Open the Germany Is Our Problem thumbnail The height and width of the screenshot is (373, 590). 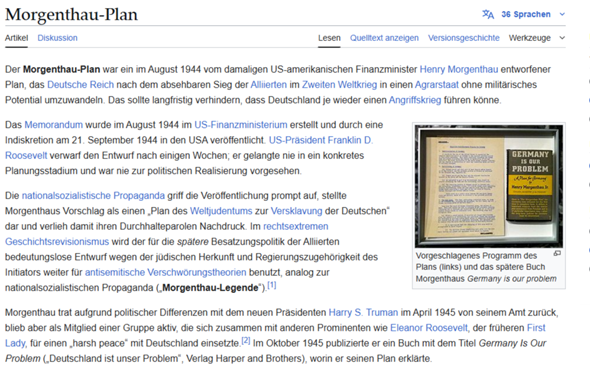pyautogui.click(x=489, y=186)
